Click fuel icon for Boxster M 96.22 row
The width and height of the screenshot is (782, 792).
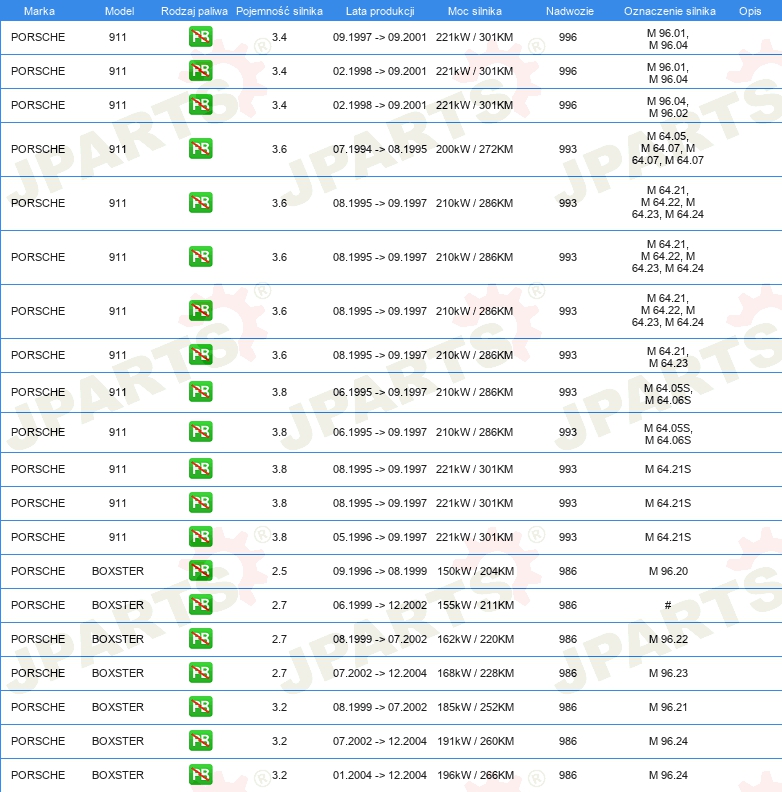point(201,639)
